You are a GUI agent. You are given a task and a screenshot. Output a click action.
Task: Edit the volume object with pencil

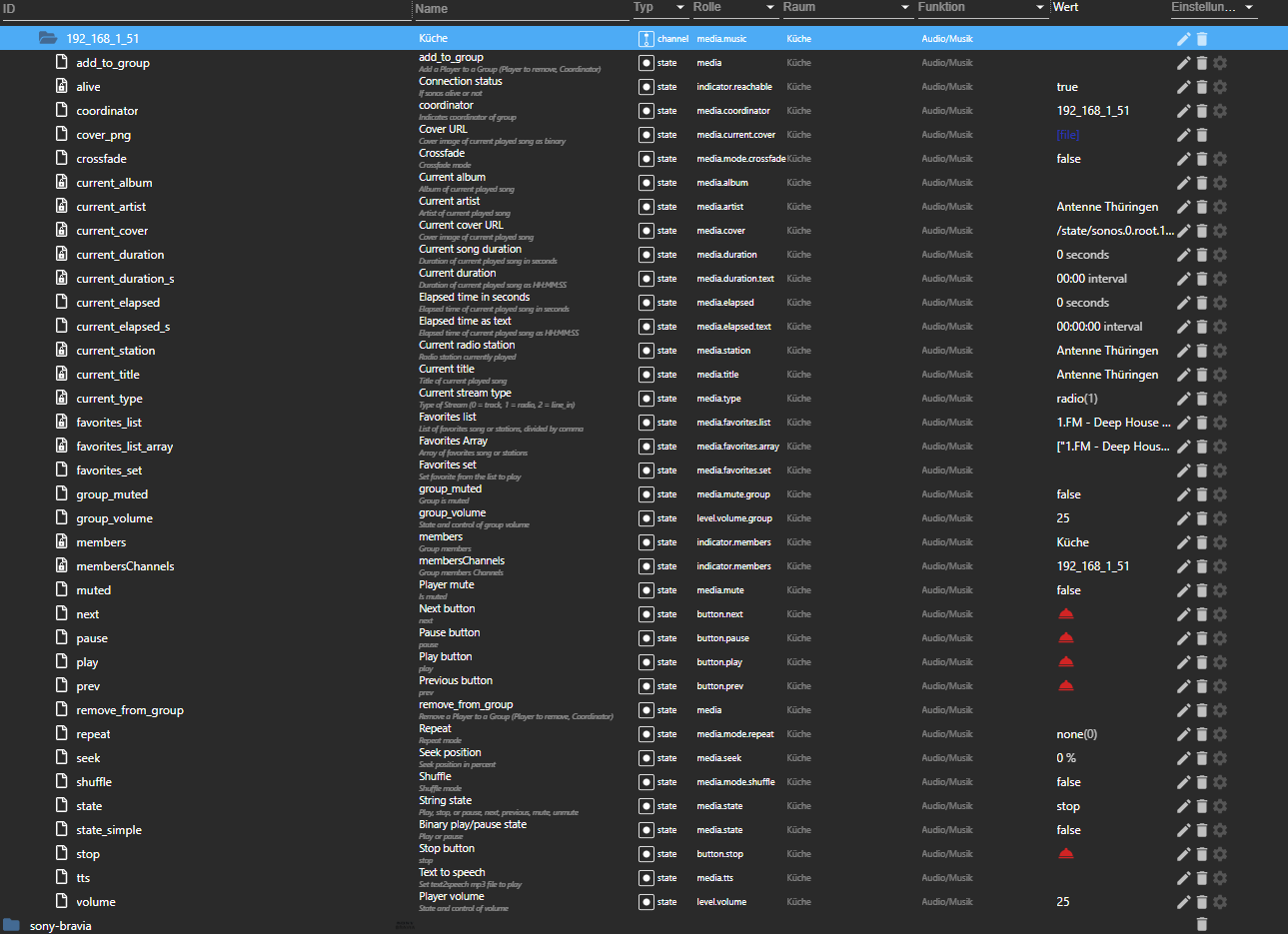(x=1183, y=902)
